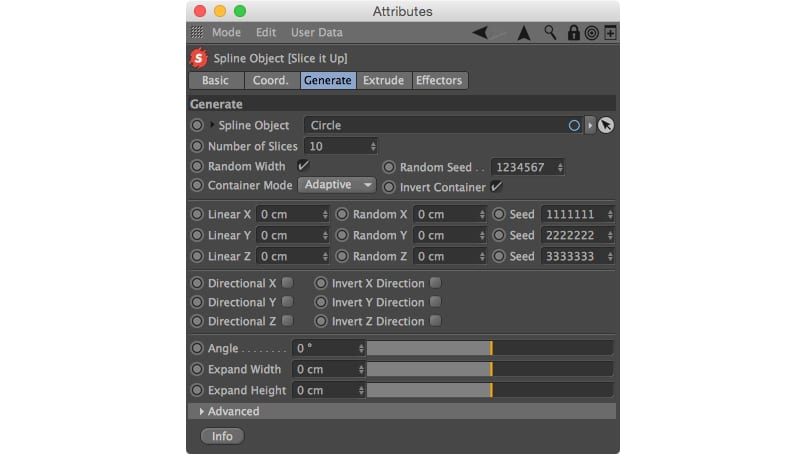The image size is (807, 454).
Task: Click the Number of Slices stepper arrows
Action: [373, 146]
